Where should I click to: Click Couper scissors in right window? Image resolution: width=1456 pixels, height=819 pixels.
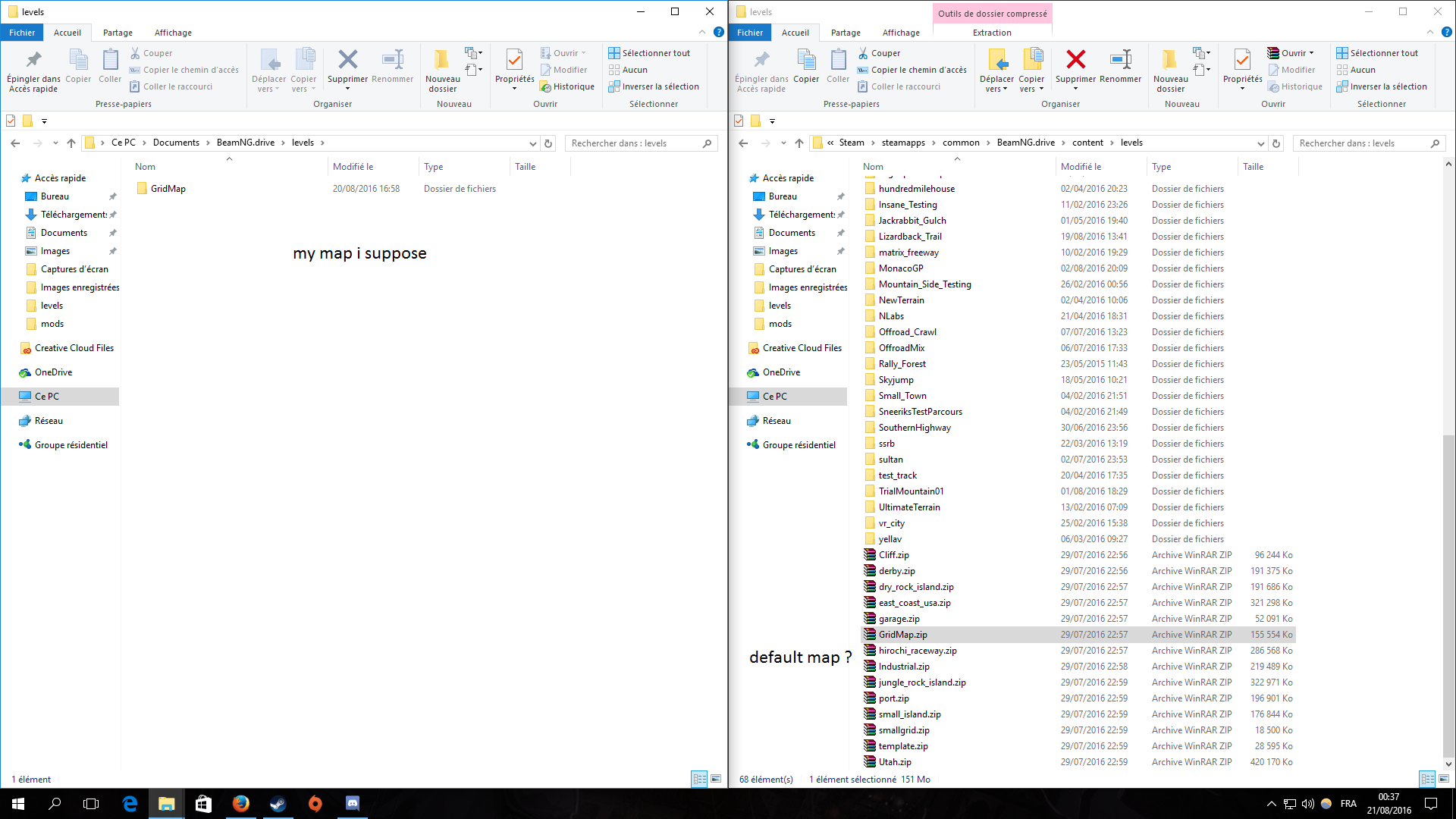pyautogui.click(x=863, y=53)
